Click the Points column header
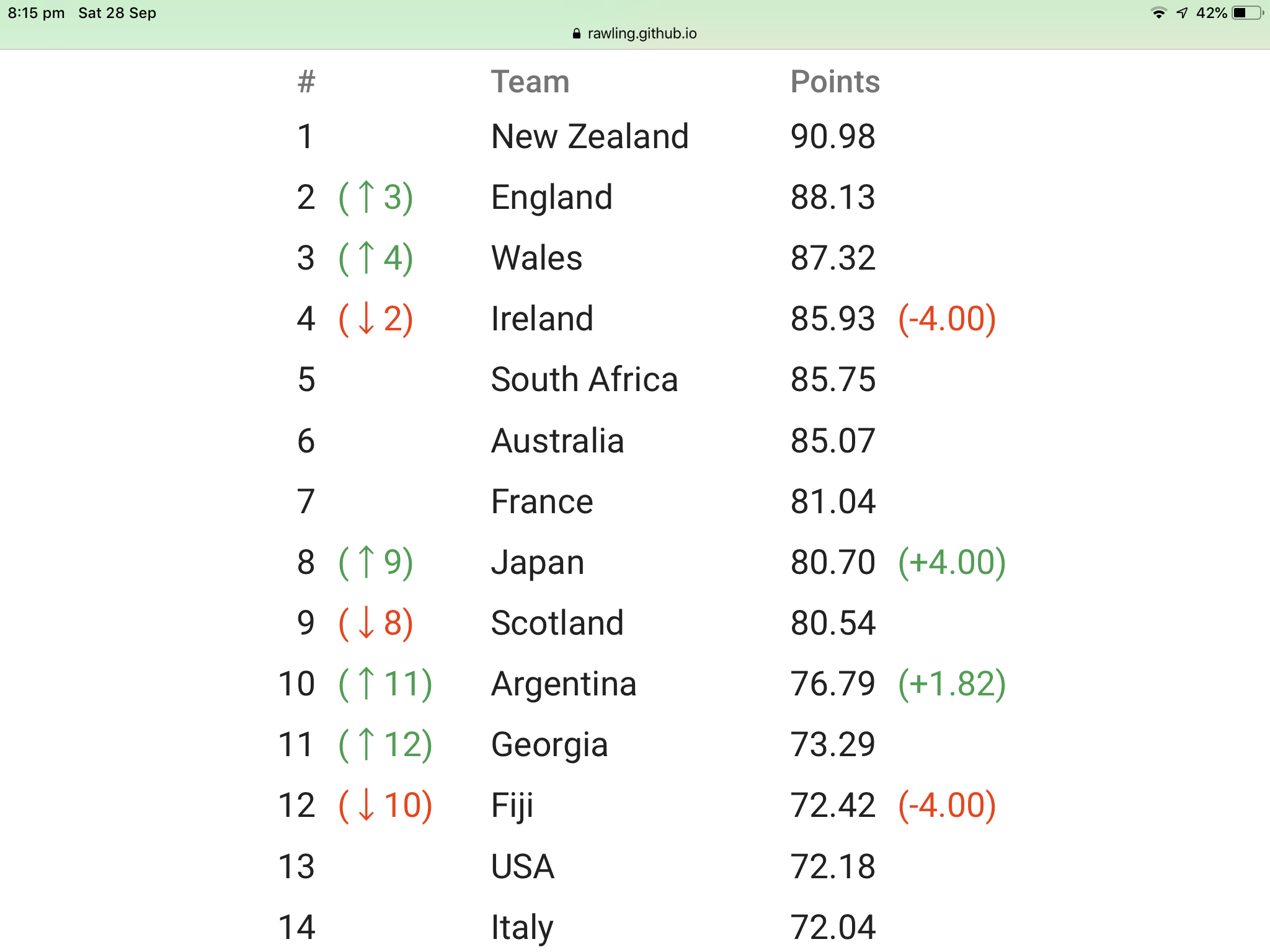 click(x=835, y=82)
